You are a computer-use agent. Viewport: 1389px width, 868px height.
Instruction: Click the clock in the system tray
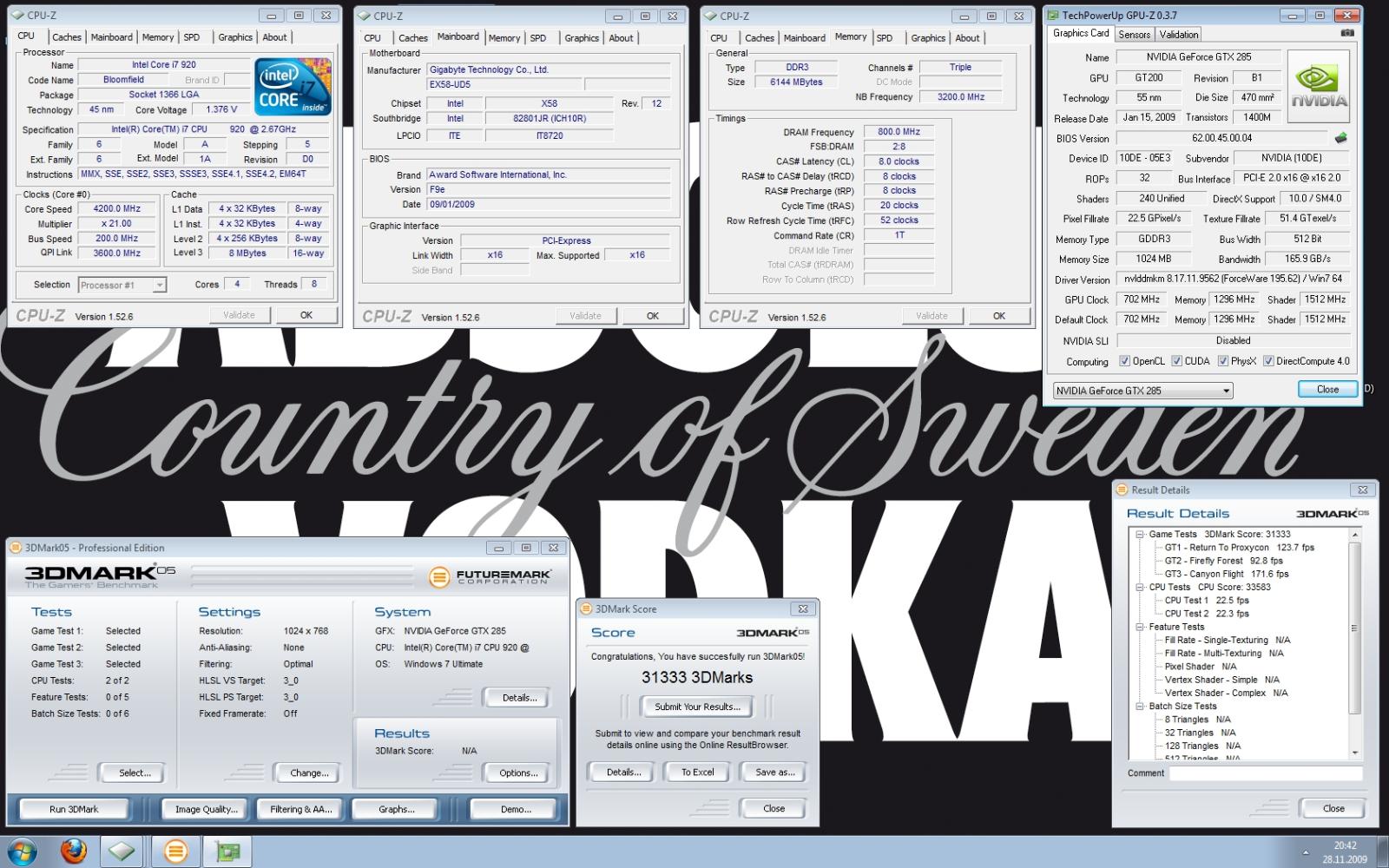point(1345,852)
